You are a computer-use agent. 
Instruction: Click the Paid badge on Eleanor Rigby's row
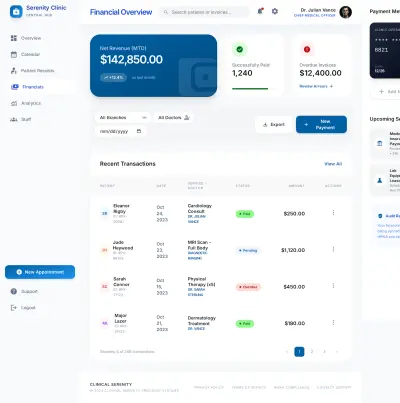pyautogui.click(x=245, y=214)
